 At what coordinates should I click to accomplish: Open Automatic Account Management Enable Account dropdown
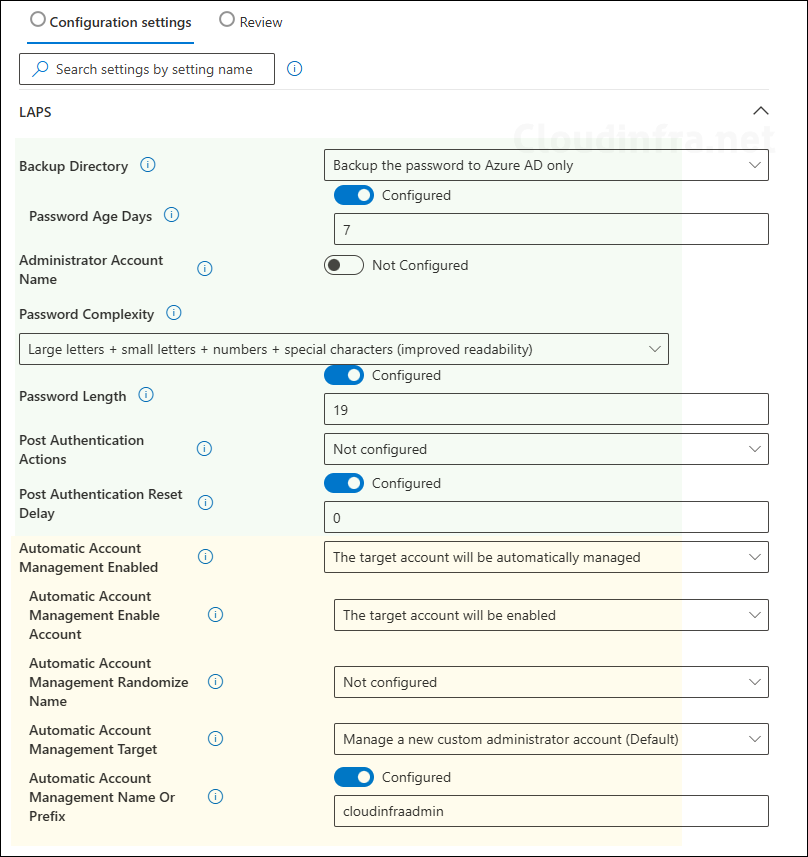(551, 615)
